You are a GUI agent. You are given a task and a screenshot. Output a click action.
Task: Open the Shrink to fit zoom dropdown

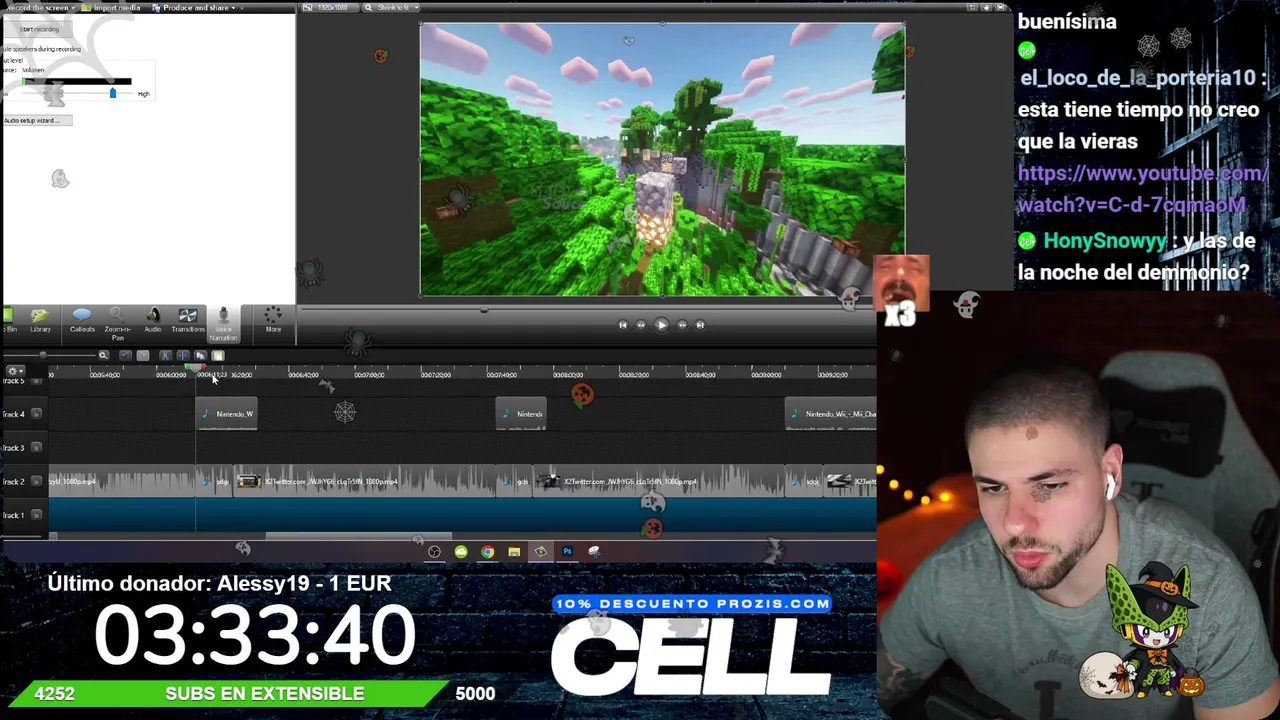pyautogui.click(x=391, y=8)
